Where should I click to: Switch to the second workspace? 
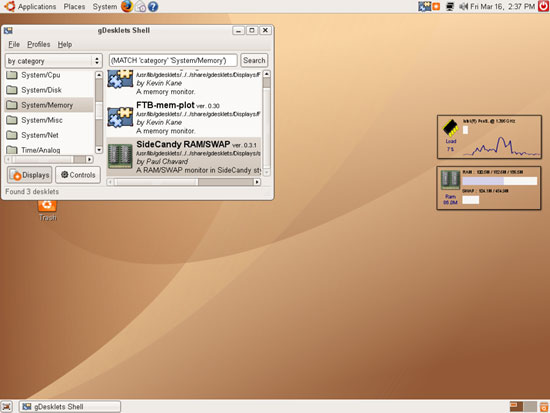pyautogui.click(x=530, y=407)
